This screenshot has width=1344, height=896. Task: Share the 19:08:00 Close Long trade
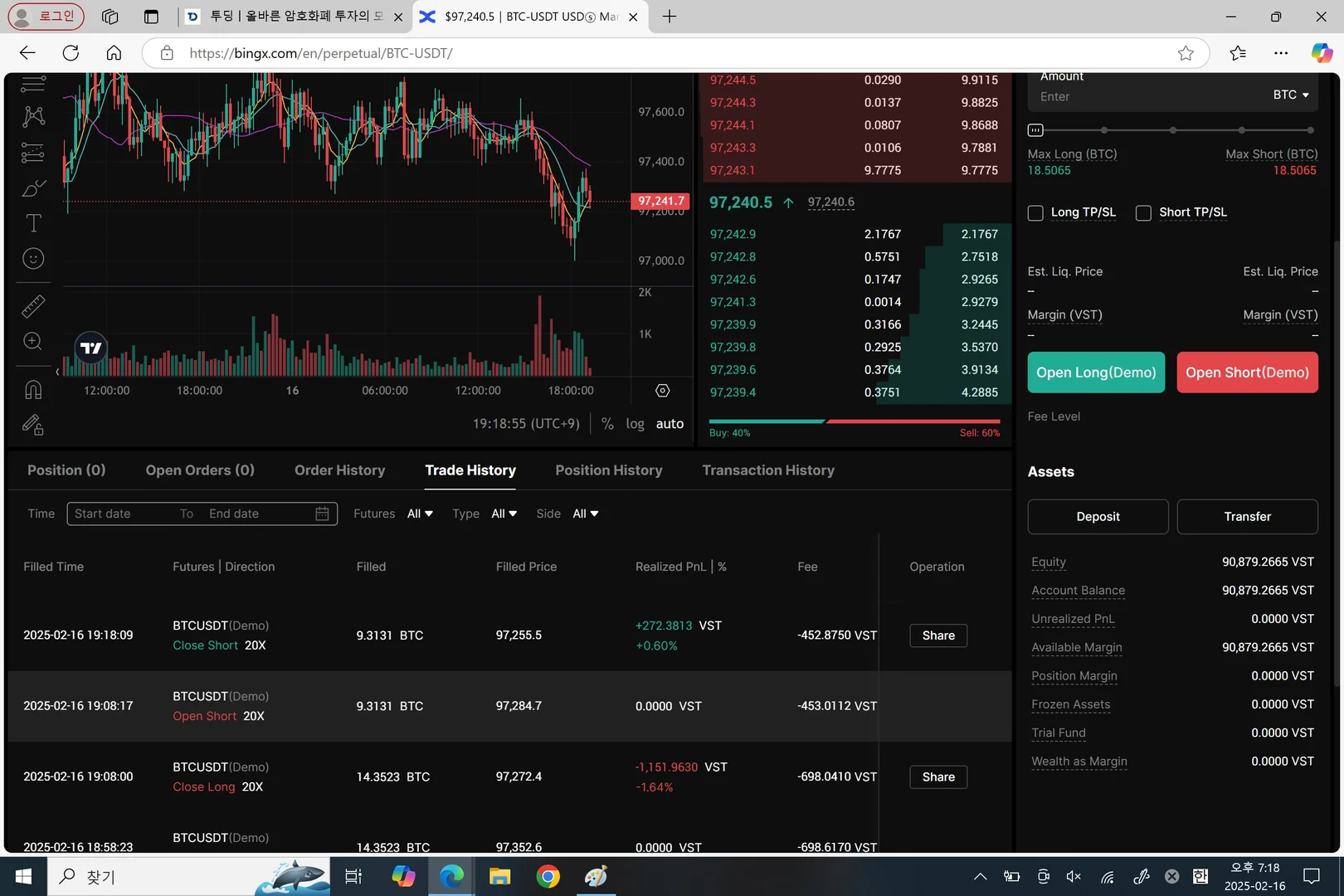[x=938, y=777]
